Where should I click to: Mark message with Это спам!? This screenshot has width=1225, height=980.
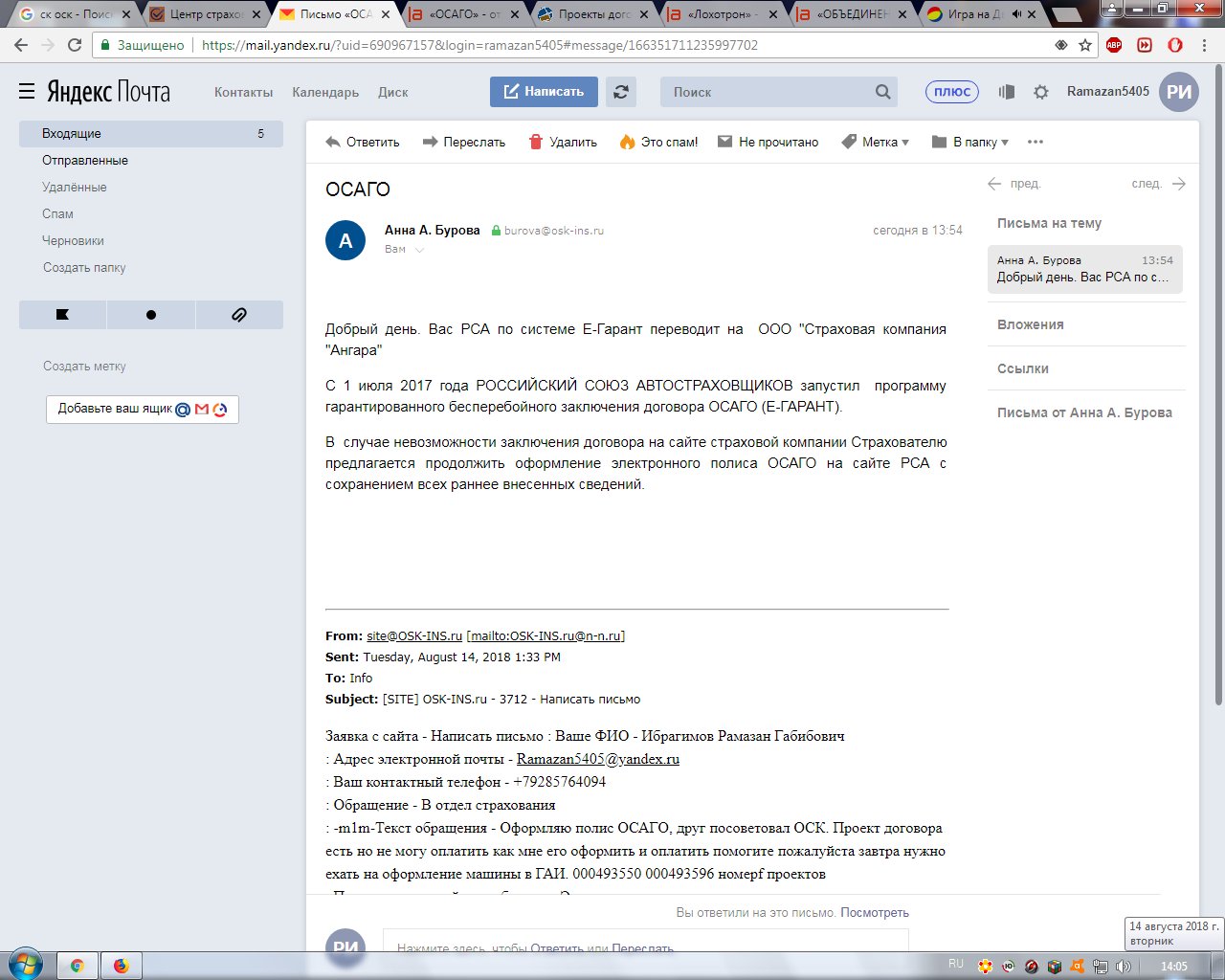659,142
